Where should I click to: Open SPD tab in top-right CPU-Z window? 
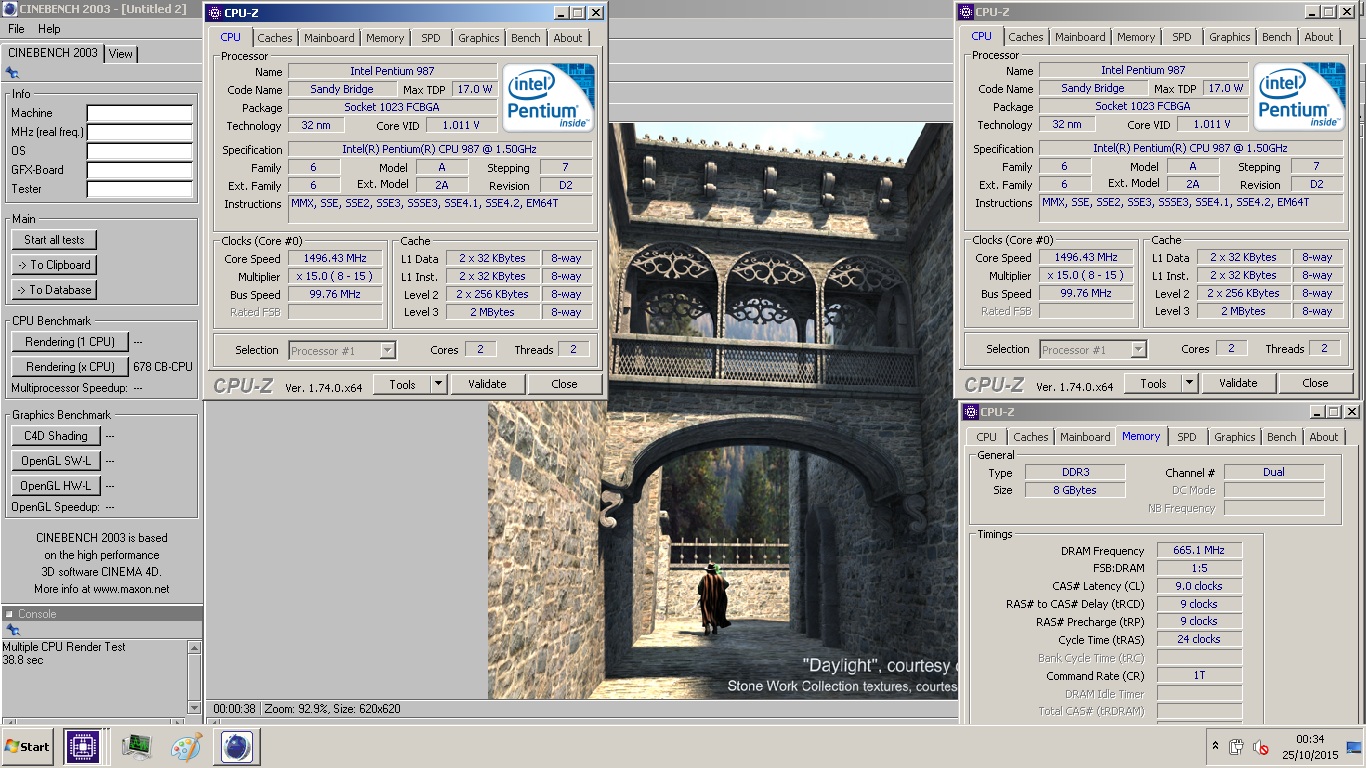[1182, 37]
